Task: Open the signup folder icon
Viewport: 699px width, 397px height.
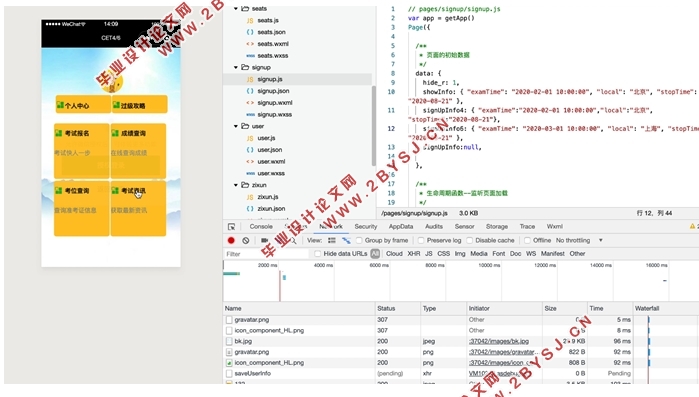Action: [245, 67]
